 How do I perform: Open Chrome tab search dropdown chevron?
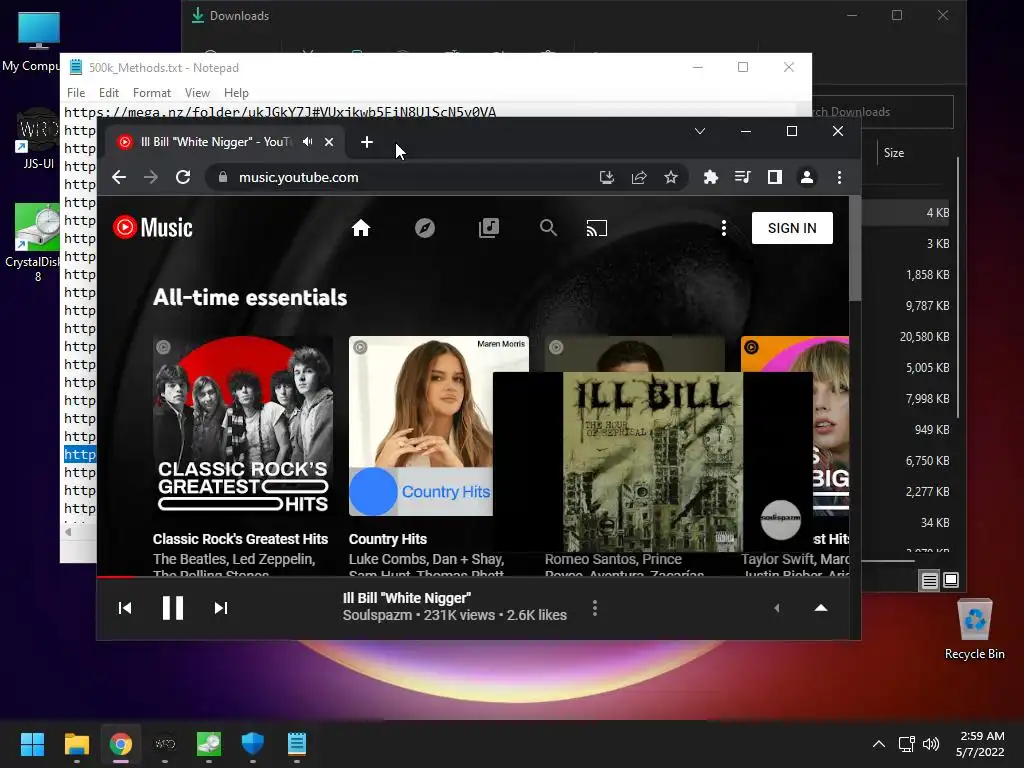(x=699, y=131)
